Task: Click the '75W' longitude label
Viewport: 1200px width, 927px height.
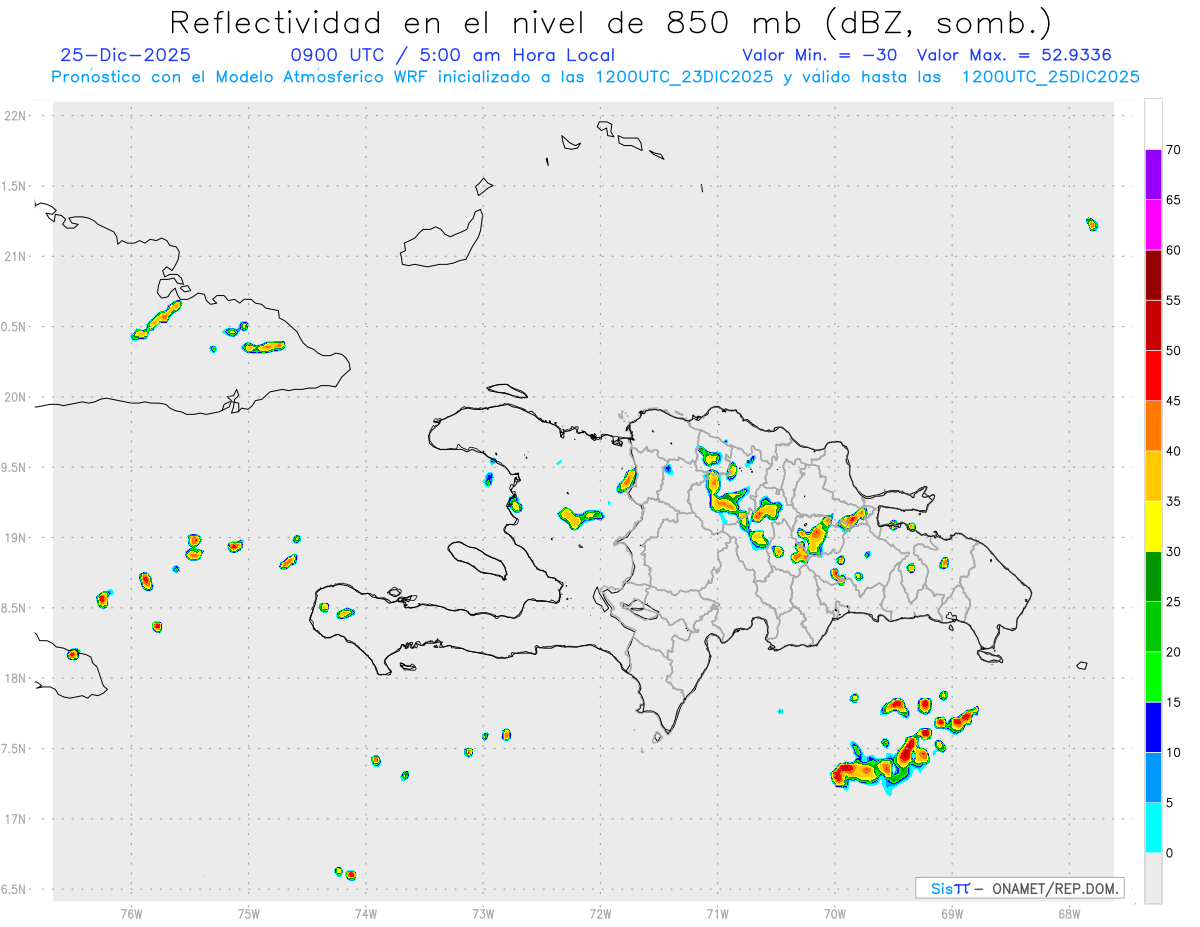Action: coord(248,913)
